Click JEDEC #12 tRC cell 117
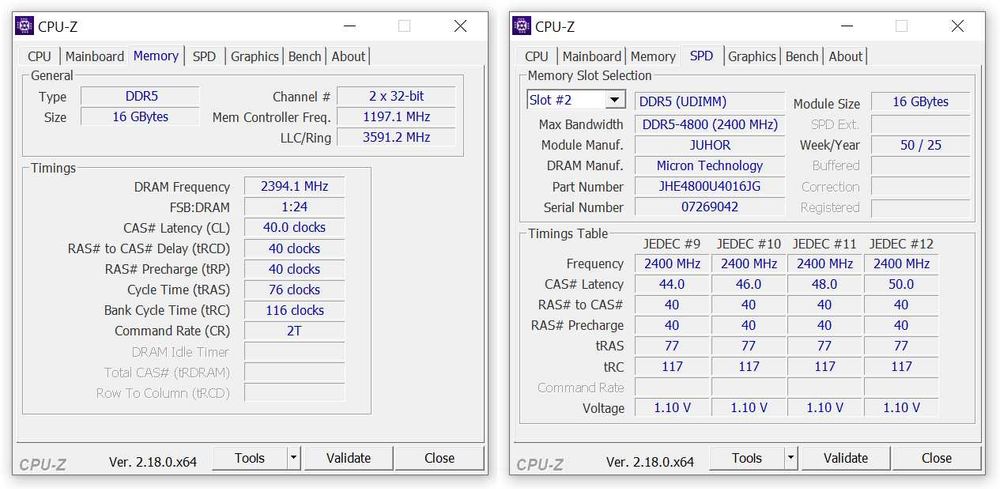This screenshot has width=1000, height=489. 901,367
